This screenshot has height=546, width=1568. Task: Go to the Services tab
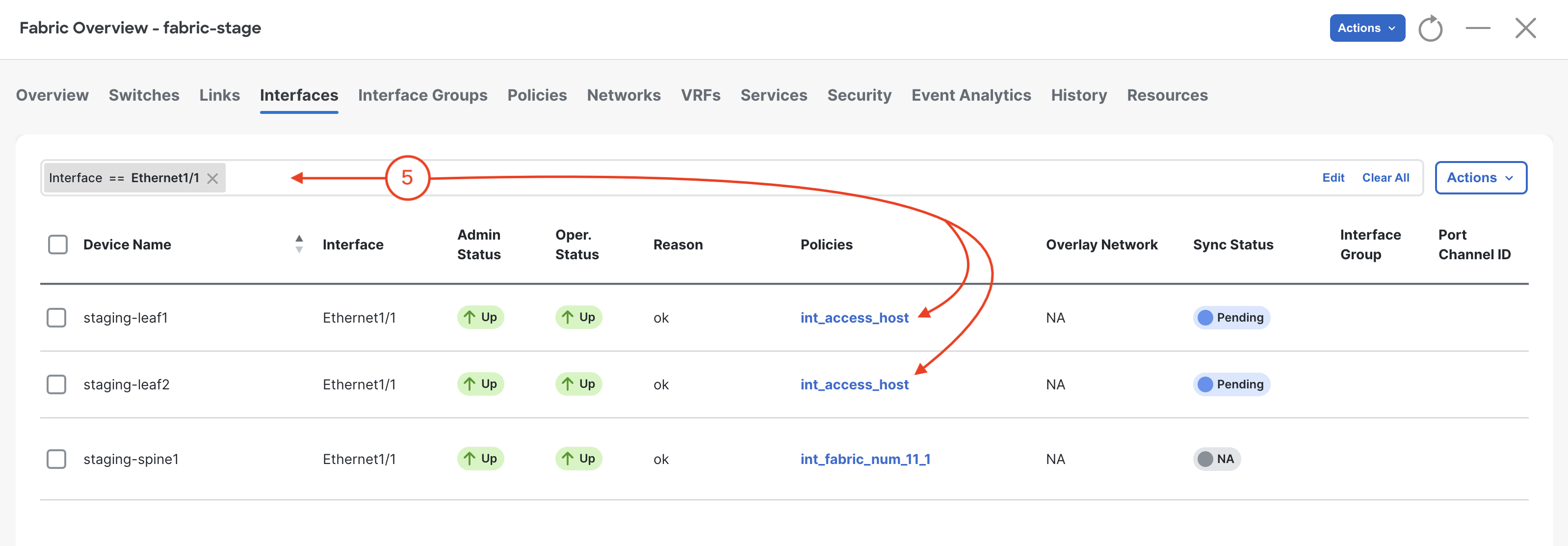[774, 95]
